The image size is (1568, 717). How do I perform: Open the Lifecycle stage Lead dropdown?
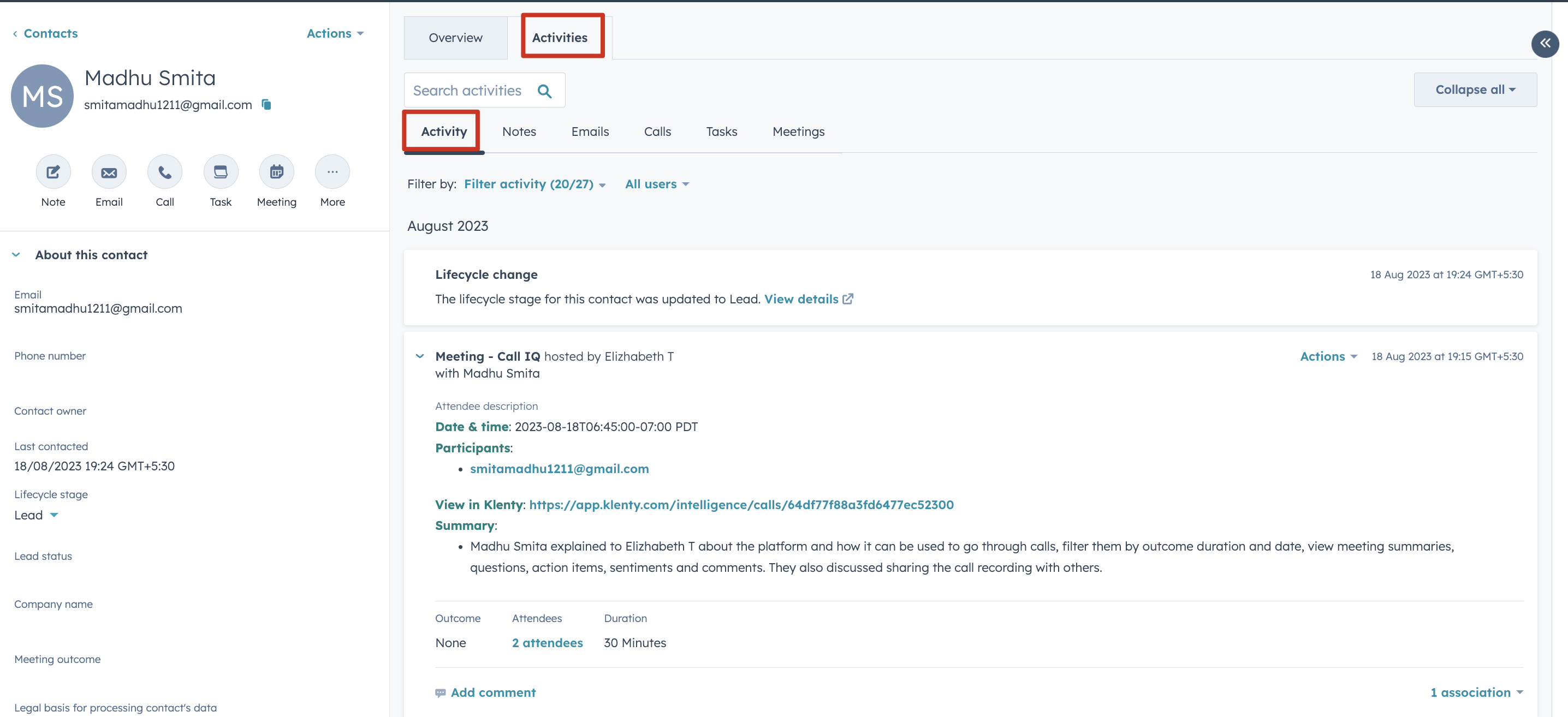37,515
